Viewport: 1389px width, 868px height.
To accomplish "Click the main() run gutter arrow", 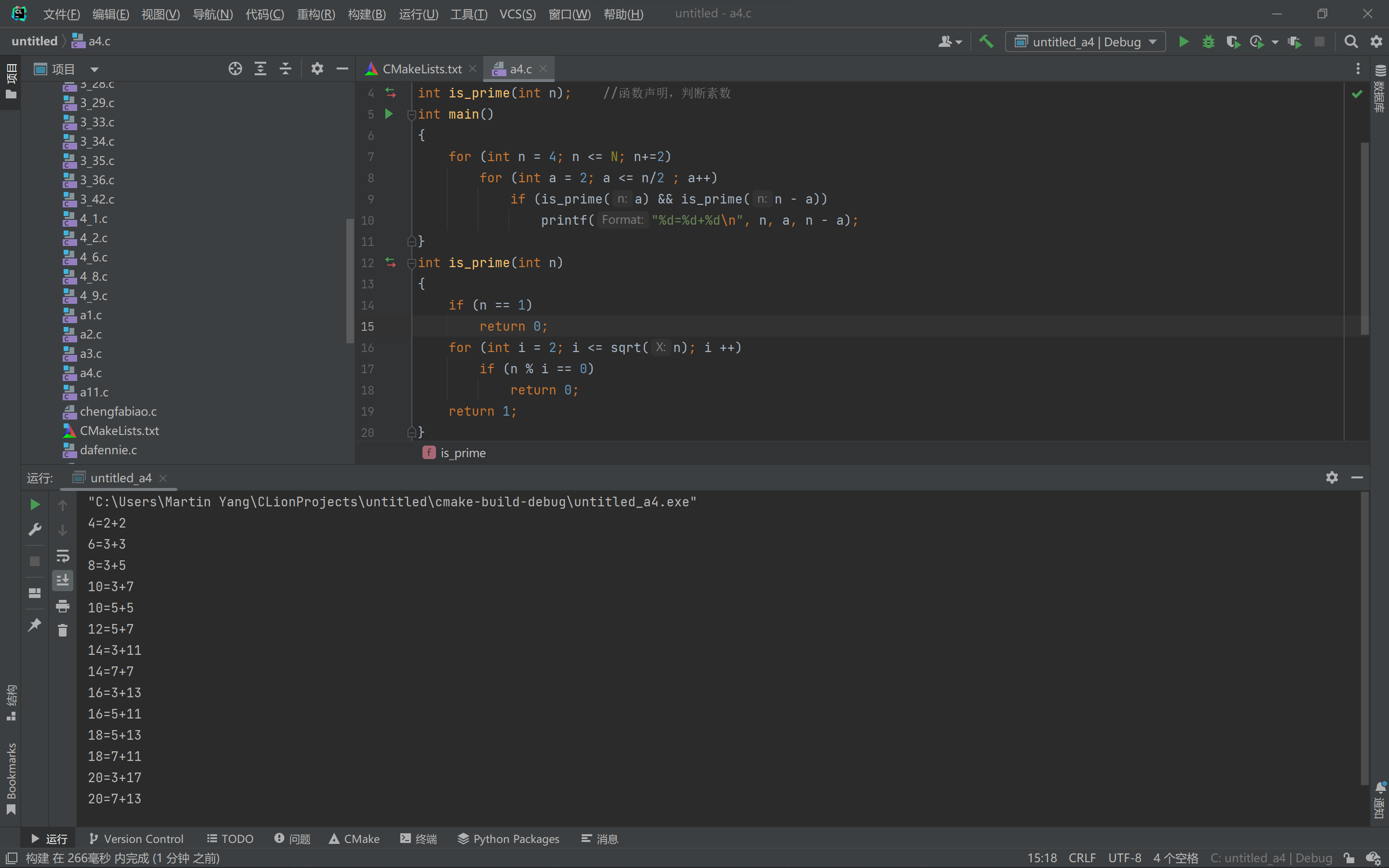I will [x=389, y=114].
